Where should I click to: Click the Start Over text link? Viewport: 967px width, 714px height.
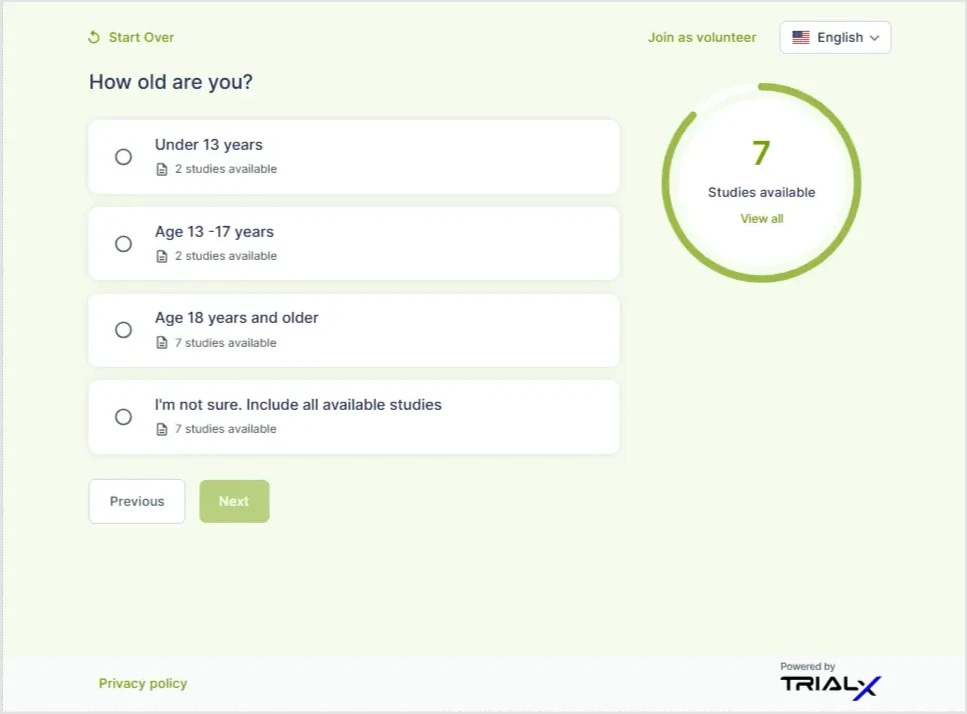tap(141, 38)
